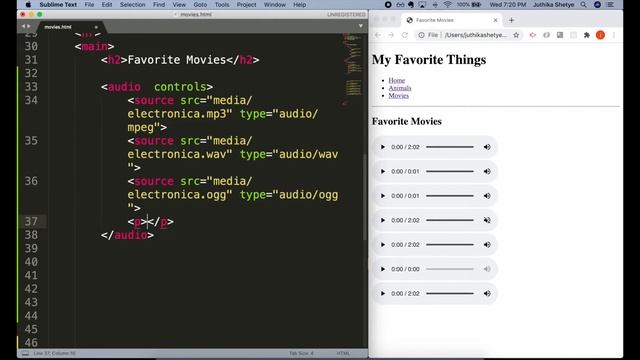This screenshot has height=360, width=640.
Task: Go back in the Chrome browser
Action: tap(378, 35)
